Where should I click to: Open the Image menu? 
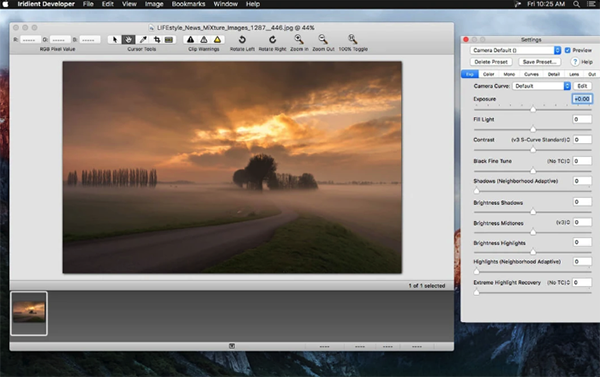coord(154,4)
